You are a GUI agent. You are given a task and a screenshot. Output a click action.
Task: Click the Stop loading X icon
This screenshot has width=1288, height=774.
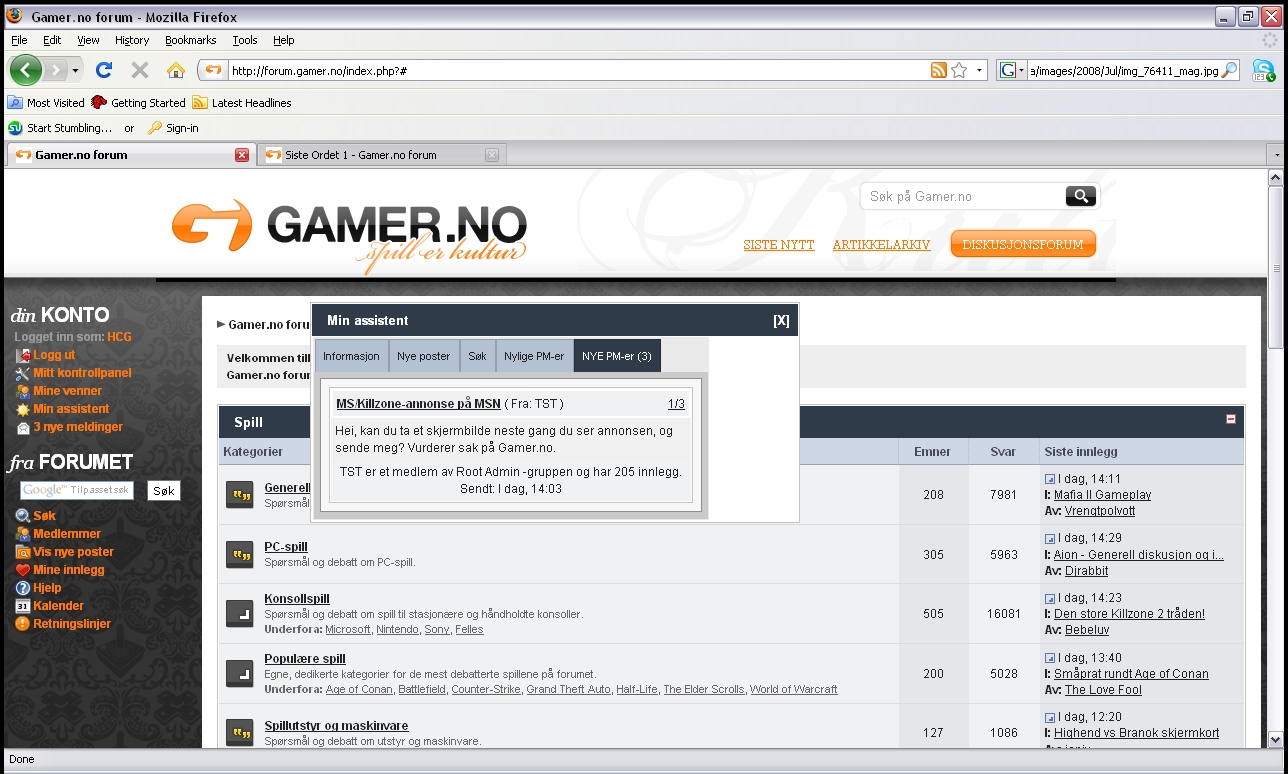[x=140, y=70]
